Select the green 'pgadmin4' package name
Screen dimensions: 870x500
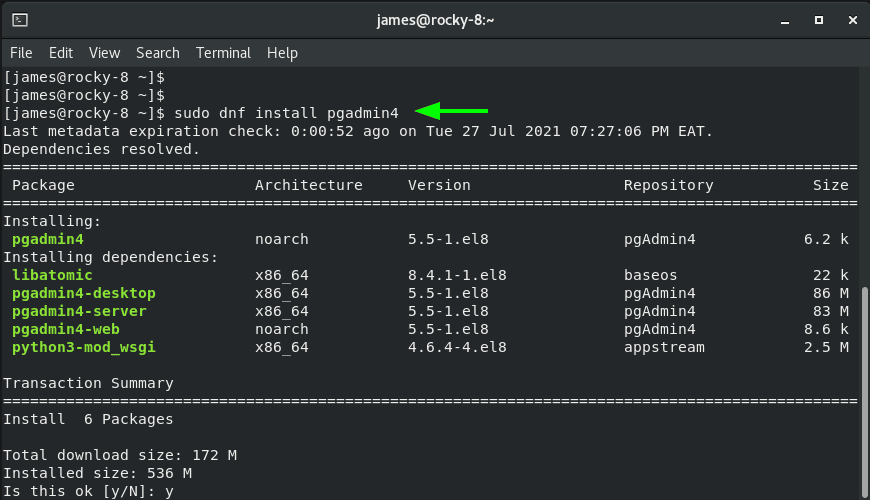[48, 239]
